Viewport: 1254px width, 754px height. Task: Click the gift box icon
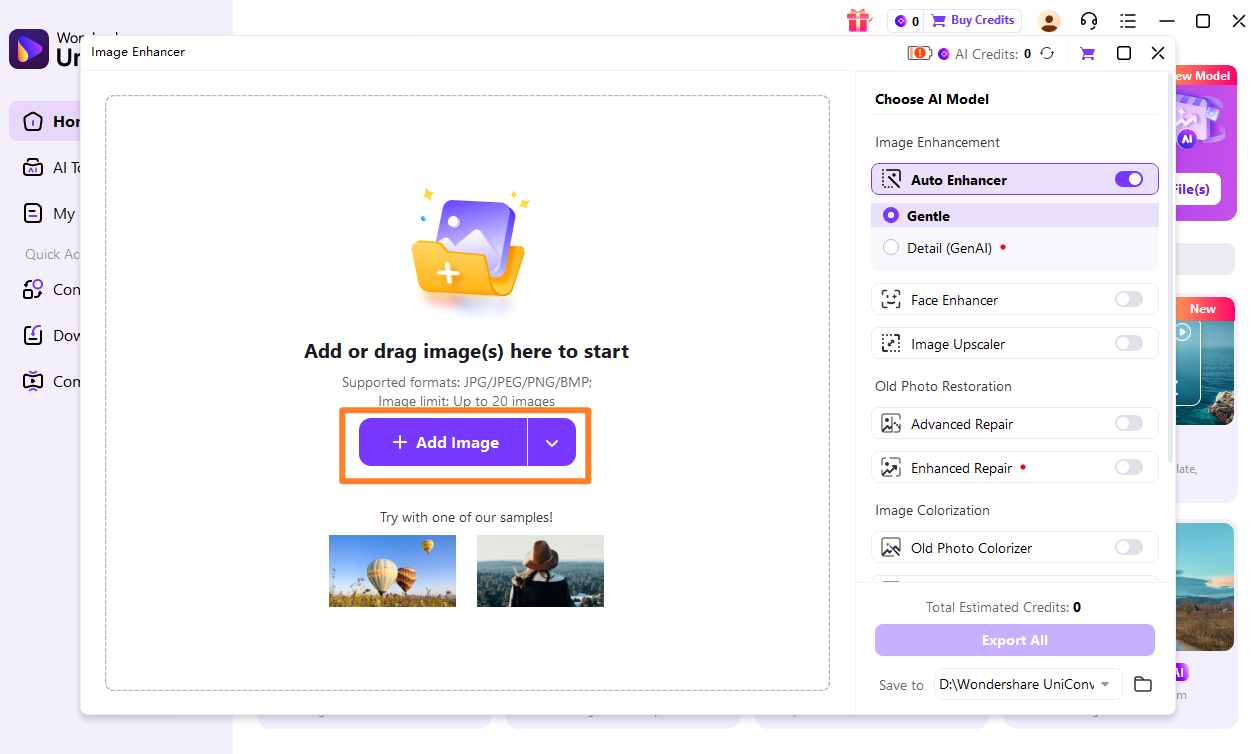point(858,20)
